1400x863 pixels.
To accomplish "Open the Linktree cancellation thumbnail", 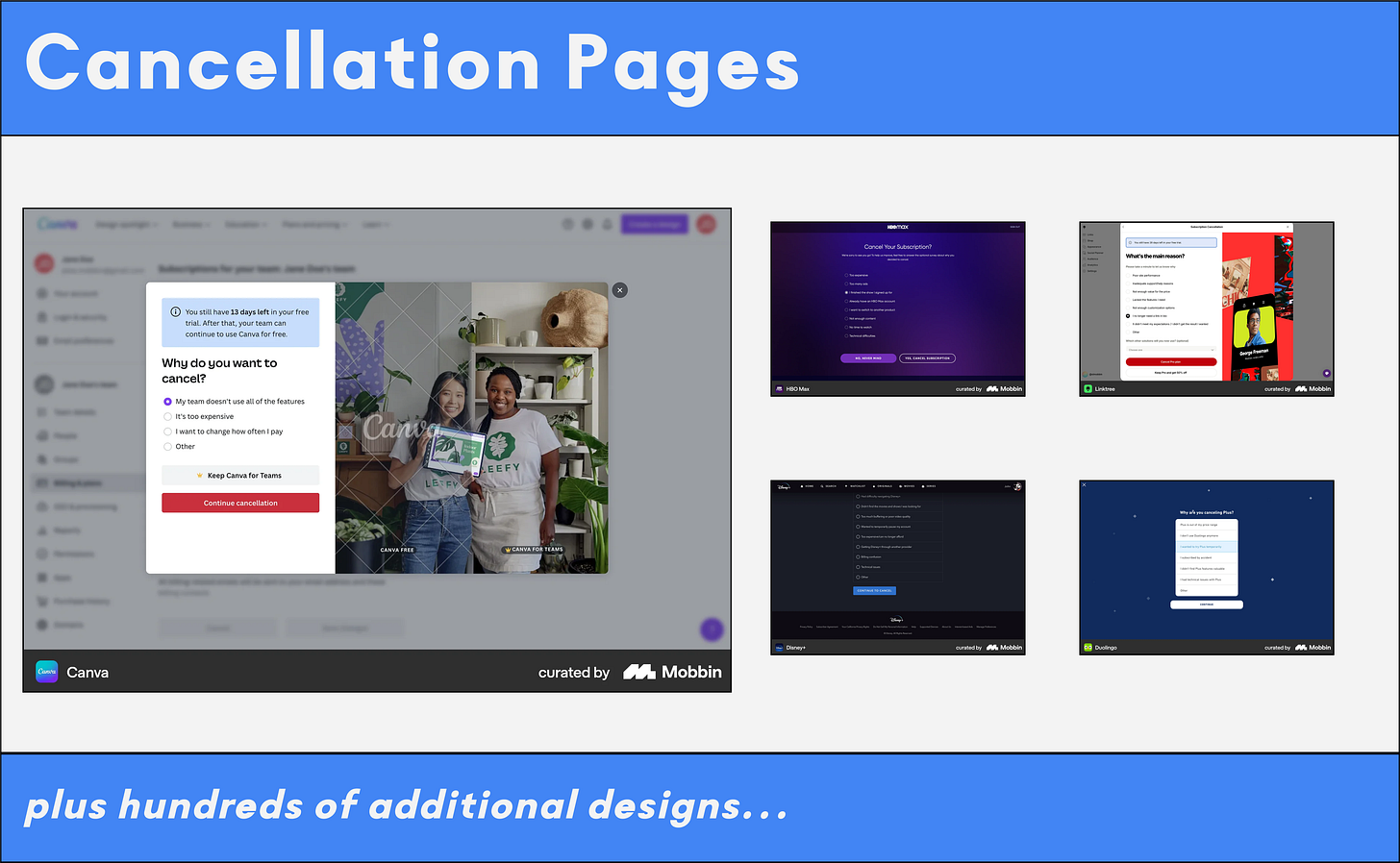I will click(1207, 308).
